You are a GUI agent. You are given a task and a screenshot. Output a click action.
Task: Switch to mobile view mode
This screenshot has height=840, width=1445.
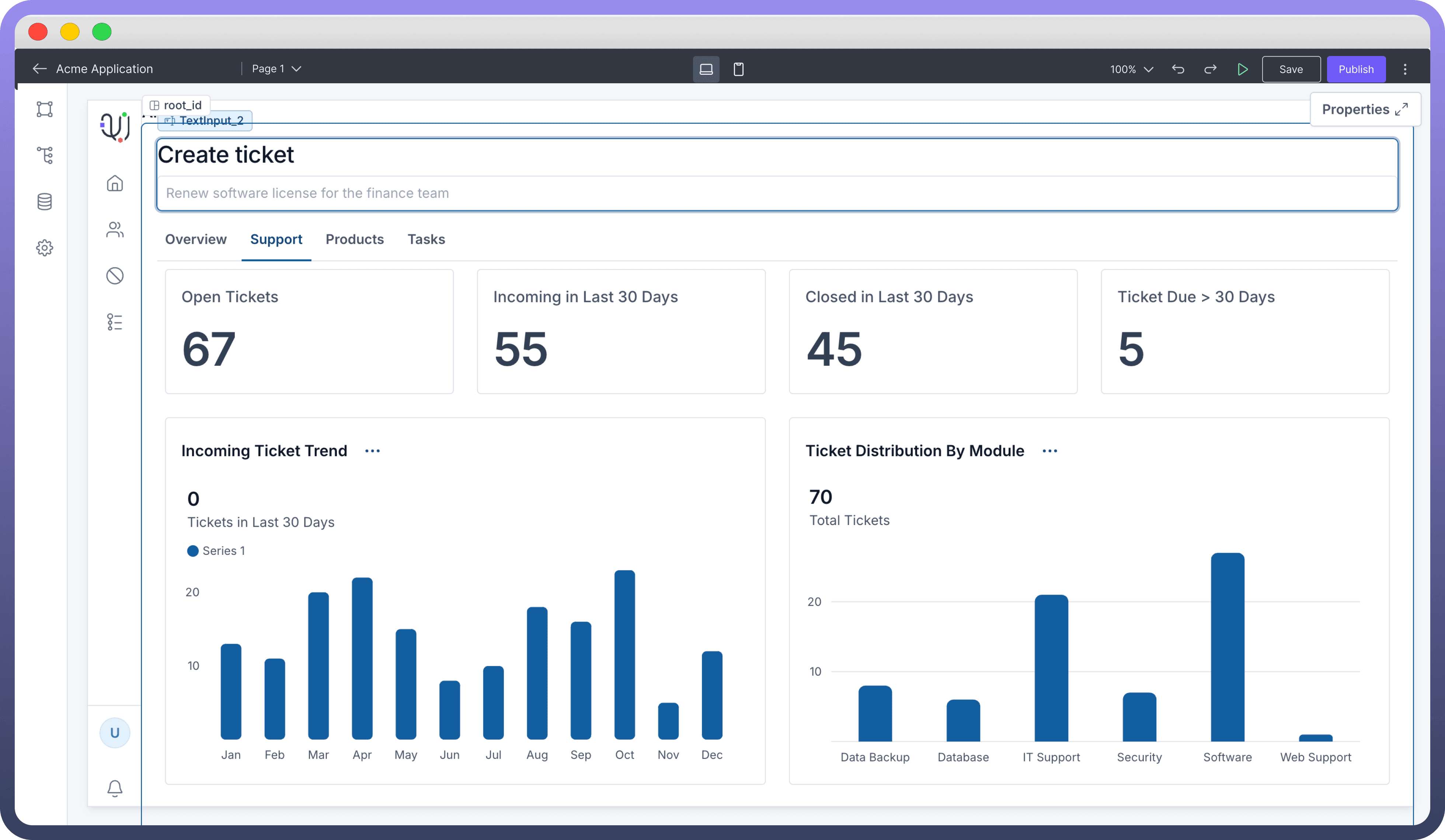(x=739, y=69)
